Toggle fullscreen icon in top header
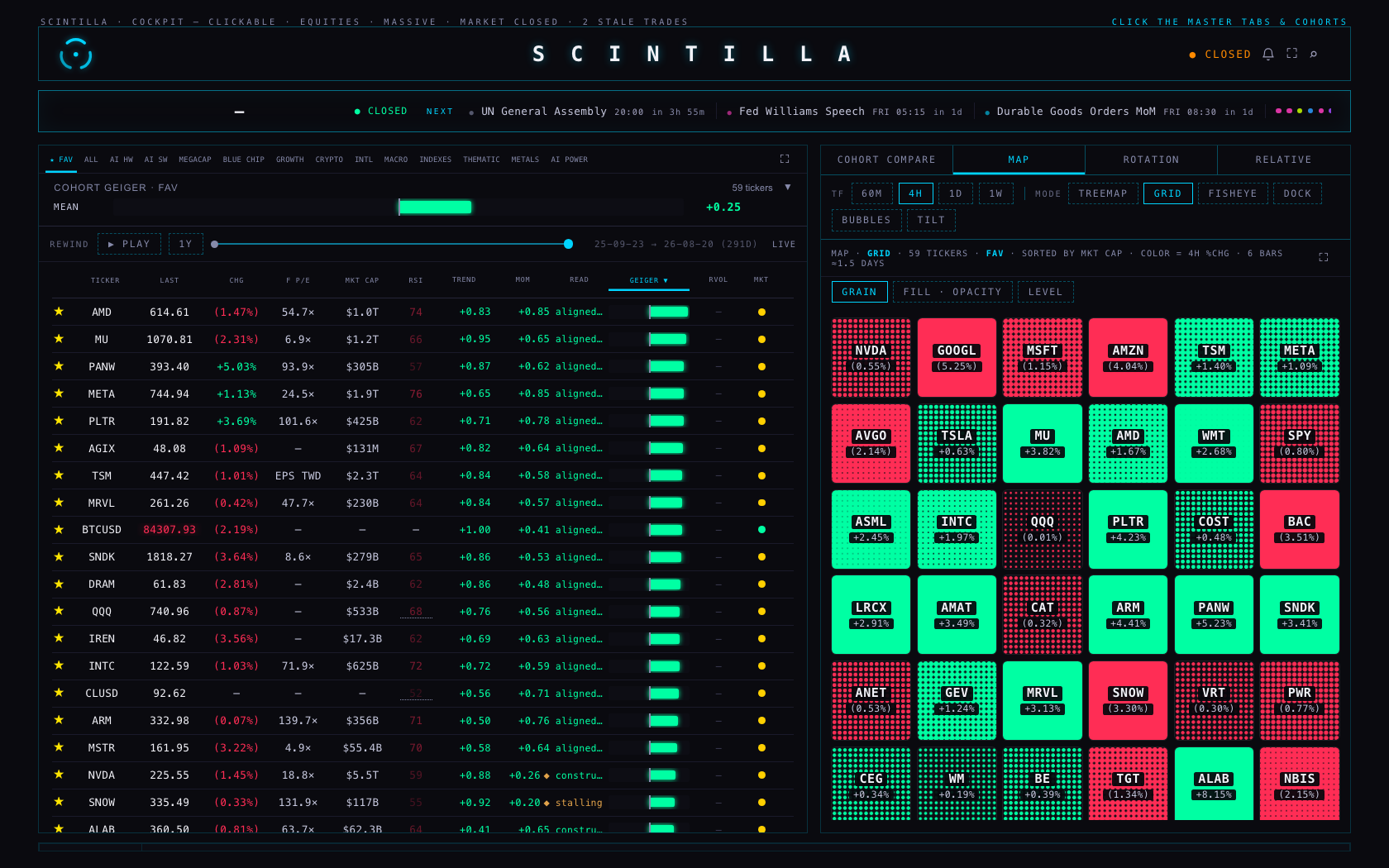 click(1291, 54)
